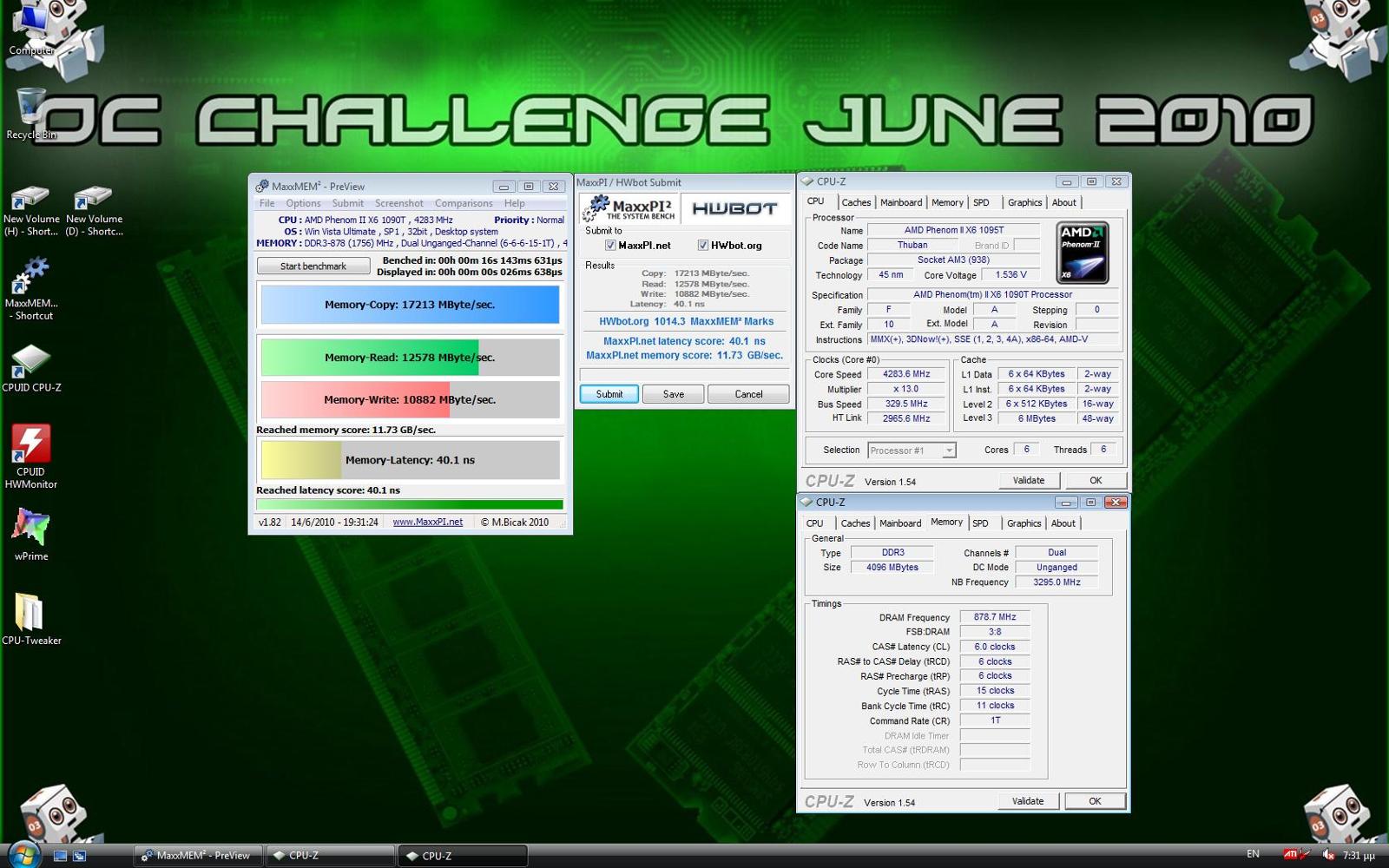
Task: Click MaxxMEM² - PreView taskbar button
Action: (197, 855)
